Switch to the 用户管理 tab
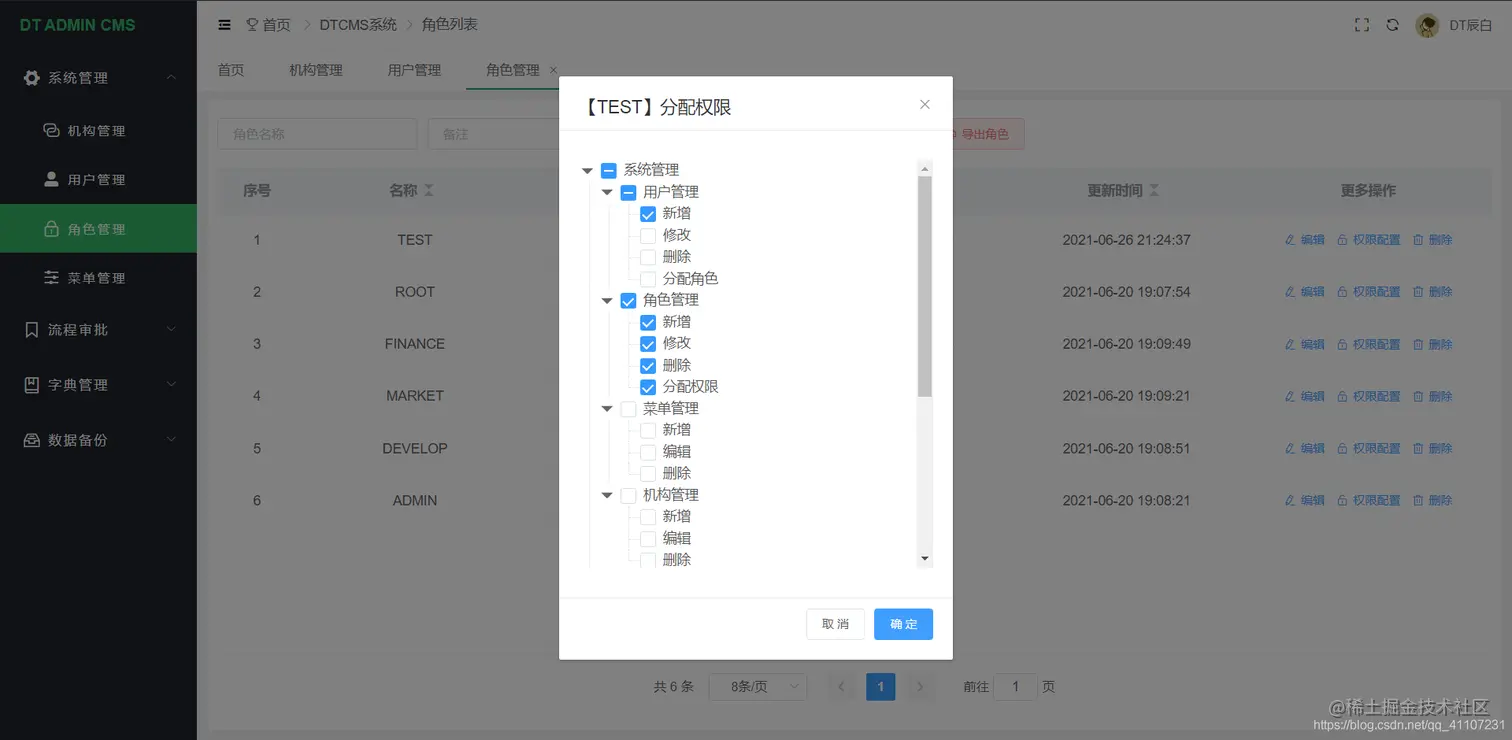Image resolution: width=1512 pixels, height=740 pixels. [x=413, y=70]
